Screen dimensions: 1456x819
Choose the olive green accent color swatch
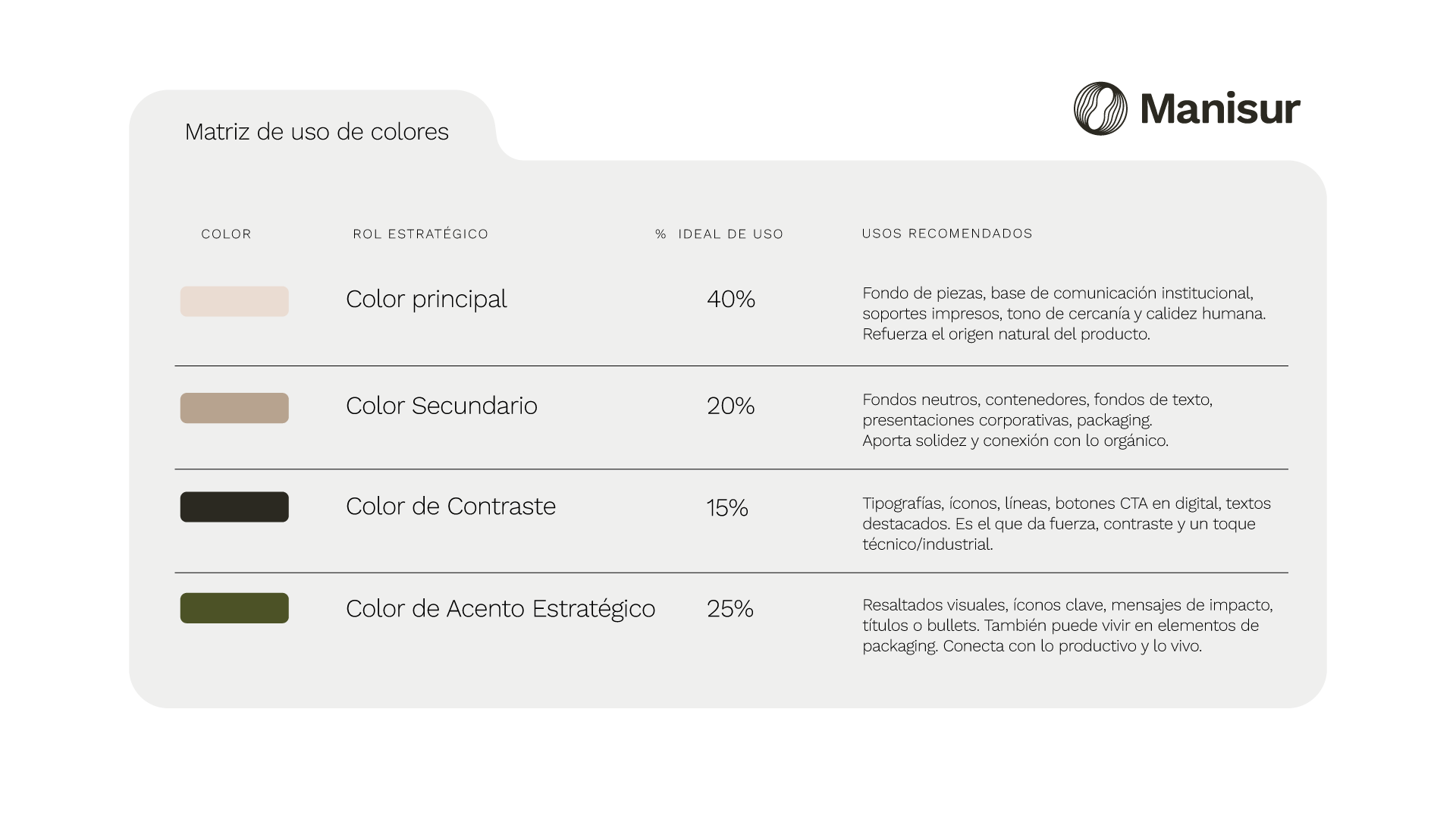pos(234,608)
